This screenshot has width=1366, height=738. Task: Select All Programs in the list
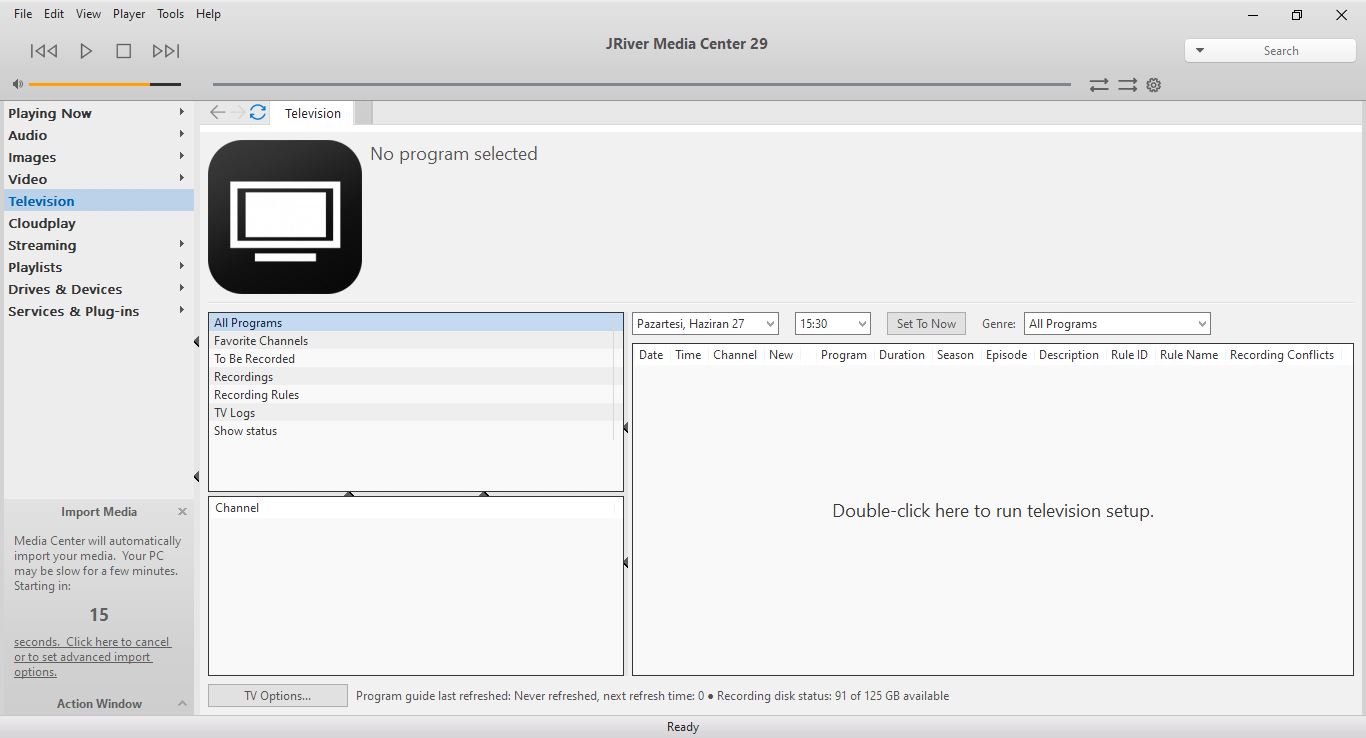(416, 323)
